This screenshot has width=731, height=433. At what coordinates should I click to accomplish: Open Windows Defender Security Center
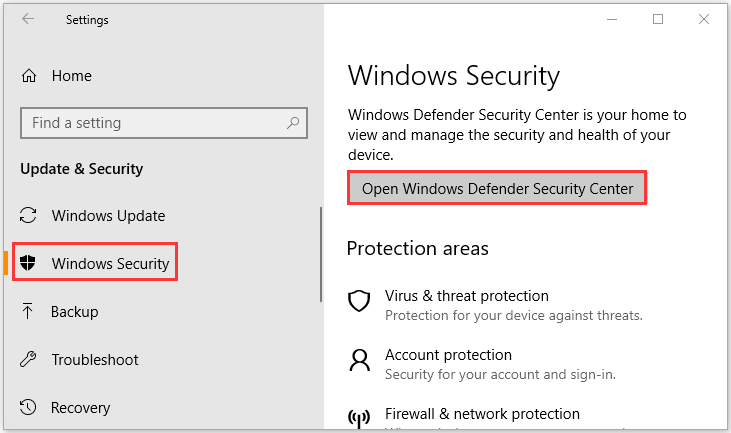click(497, 188)
